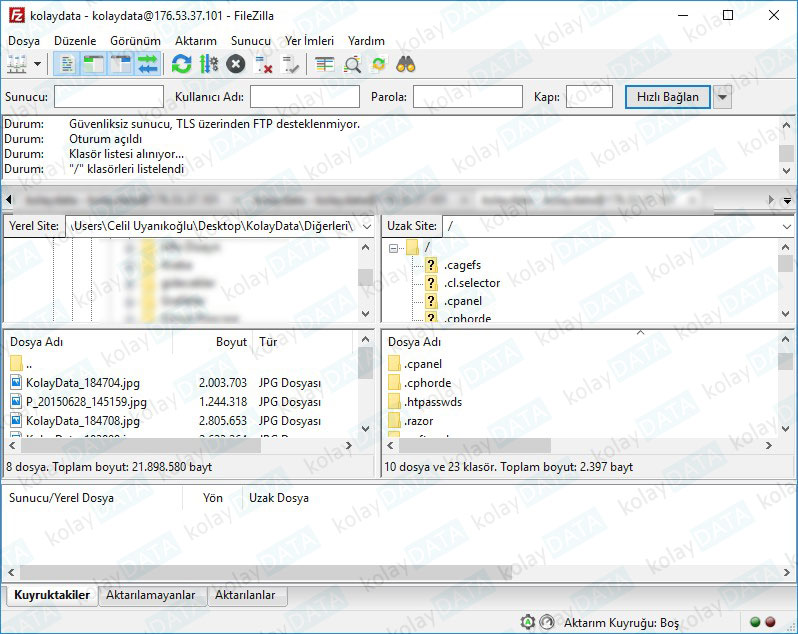Open the directory listing filters dialog
This screenshot has height=634, width=798.
324,65
